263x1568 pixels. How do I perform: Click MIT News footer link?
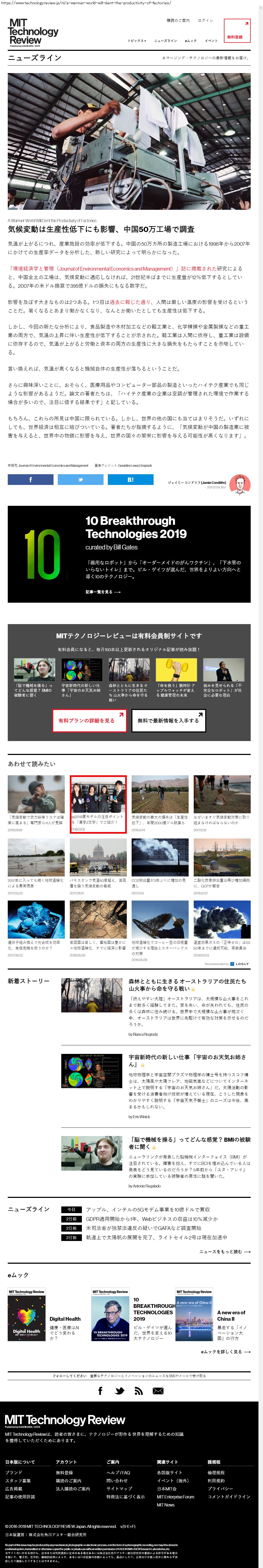click(x=166, y=1504)
